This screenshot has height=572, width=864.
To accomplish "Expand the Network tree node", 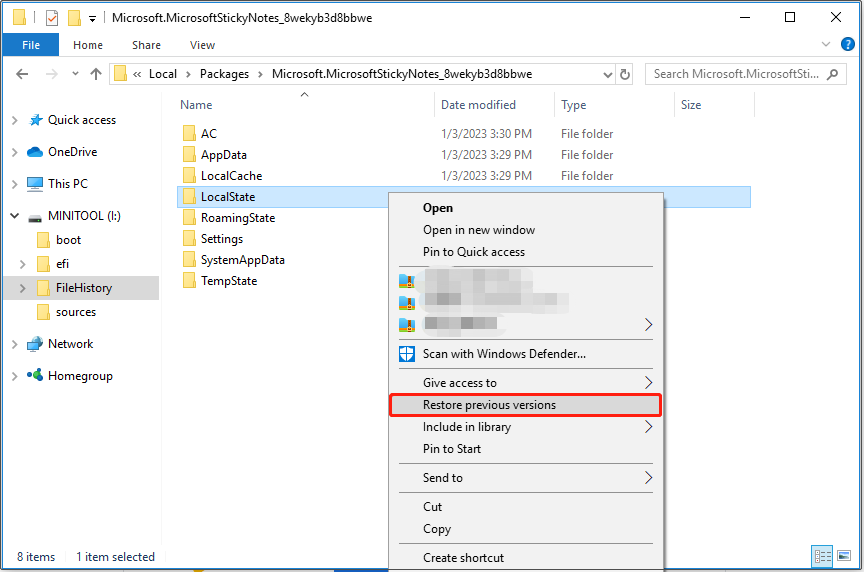I will click(14, 344).
